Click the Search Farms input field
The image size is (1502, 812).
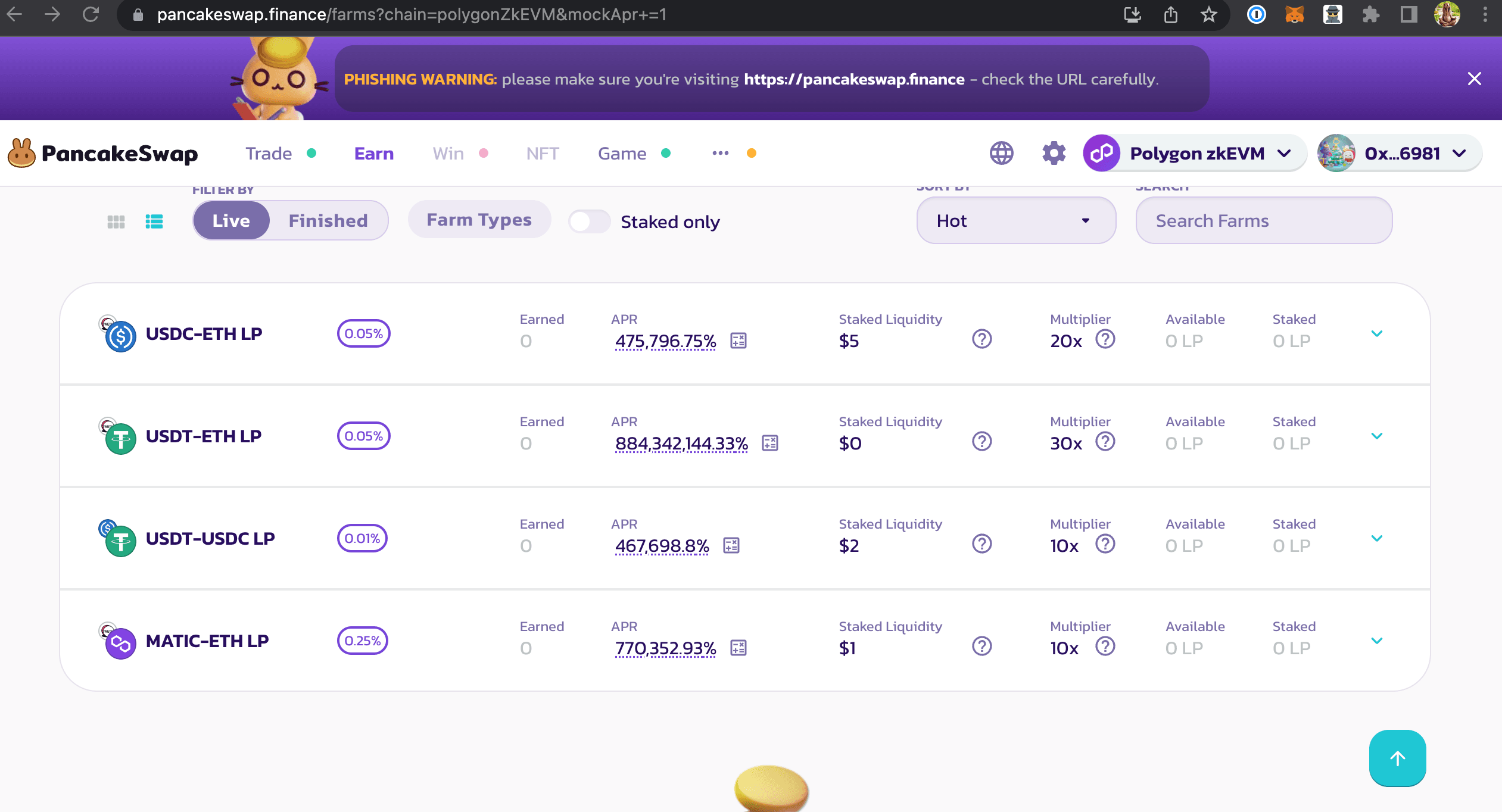pos(1263,221)
